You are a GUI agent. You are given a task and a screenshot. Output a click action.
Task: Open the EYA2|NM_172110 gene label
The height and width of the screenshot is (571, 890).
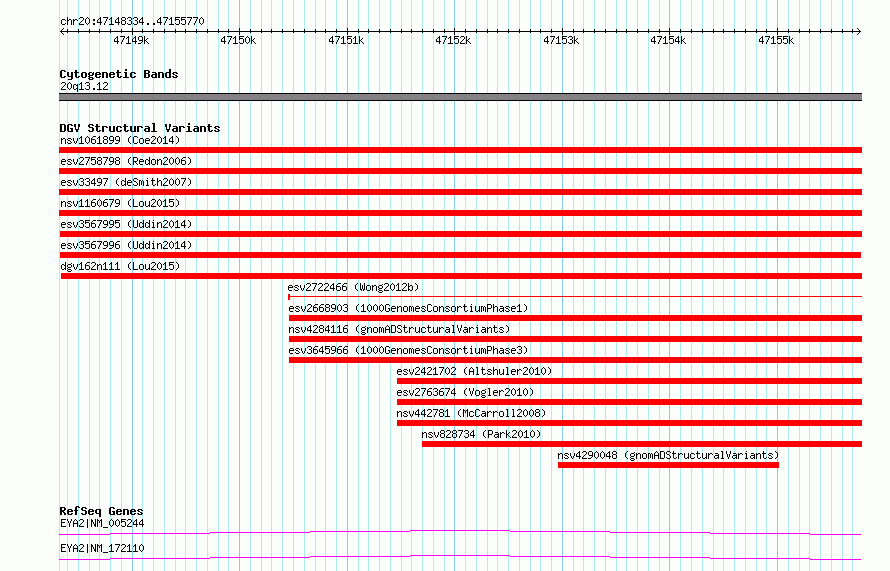[102, 548]
